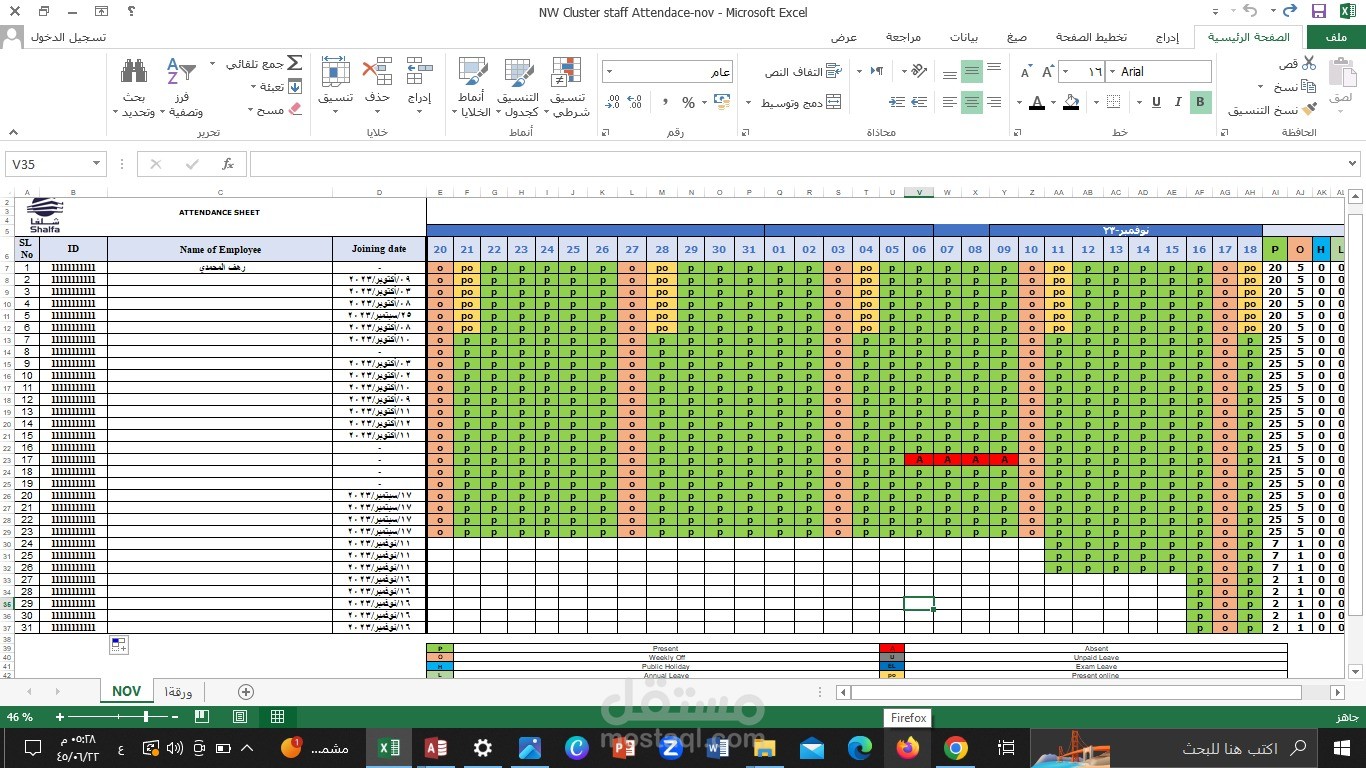Open Firefox from the Windows taskbar
Image resolution: width=1366 pixels, height=768 pixels.
[x=908, y=748]
